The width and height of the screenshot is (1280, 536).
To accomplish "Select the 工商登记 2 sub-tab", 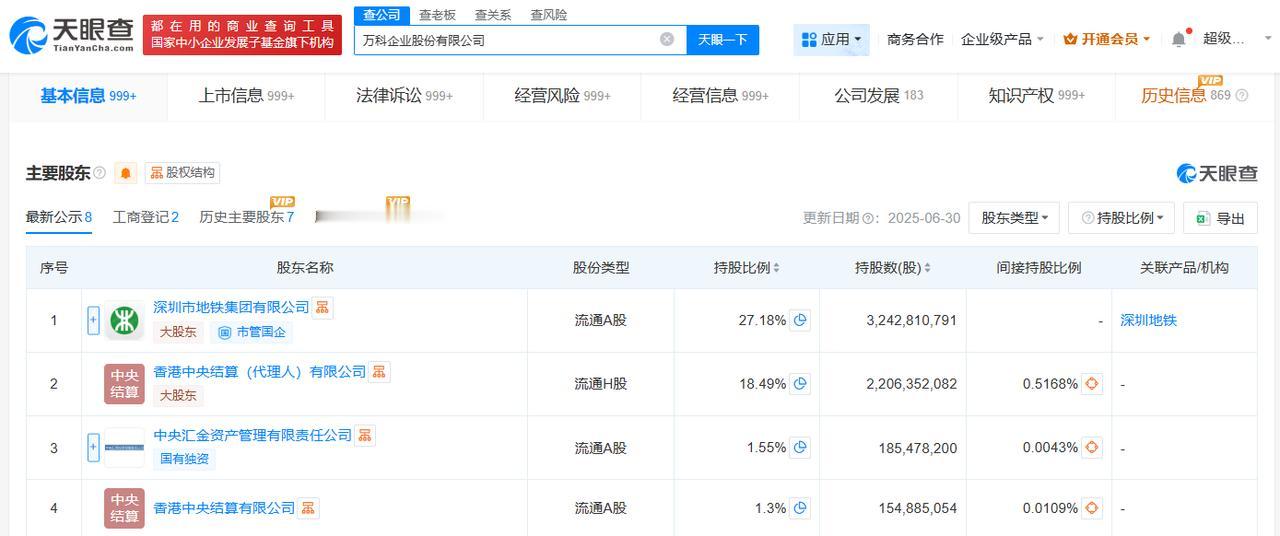I will pos(146,217).
